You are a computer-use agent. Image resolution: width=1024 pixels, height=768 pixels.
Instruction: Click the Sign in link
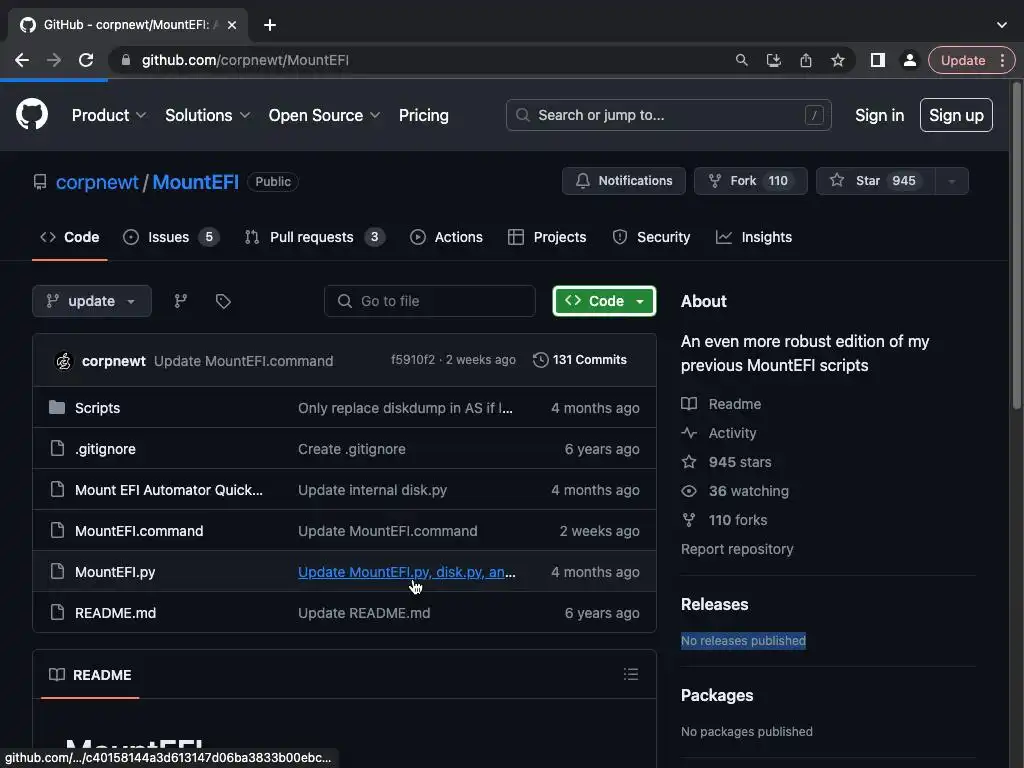coord(879,115)
